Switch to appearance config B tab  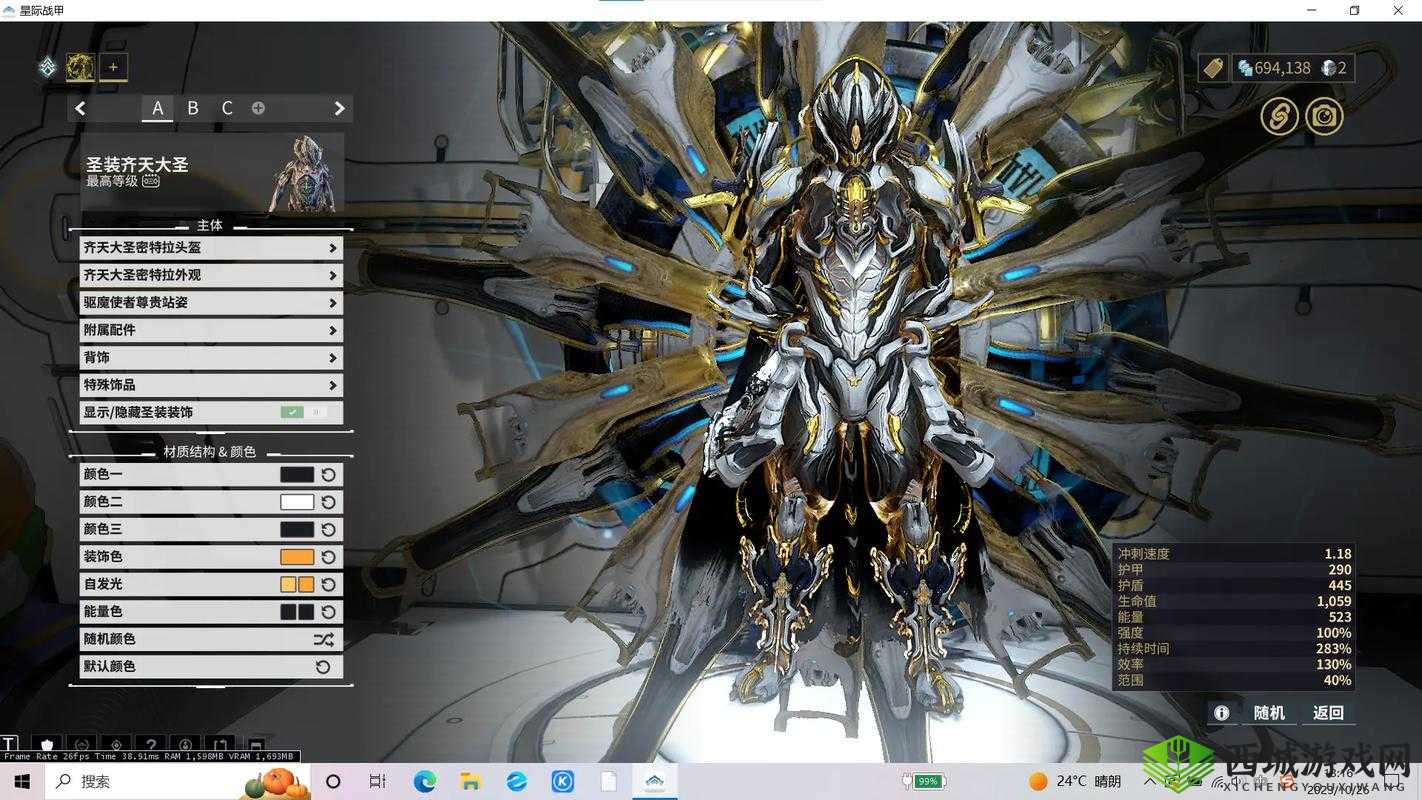coord(193,108)
